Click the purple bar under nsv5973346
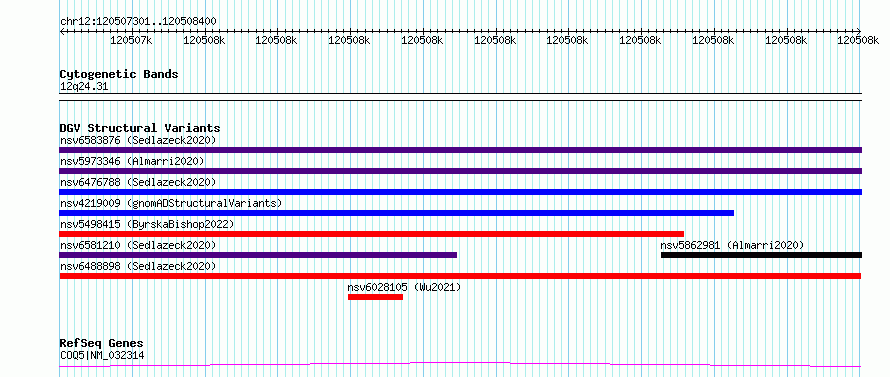890x377 pixels. [x=460, y=171]
